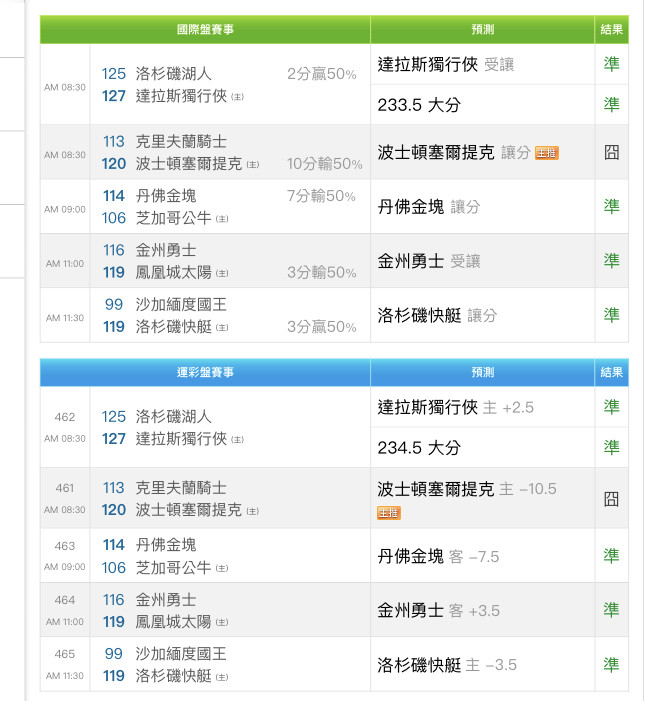Screen dimensions: 652x701
Task: Click 預測 header of the 國際盤賽事 table
Action: tap(483, 30)
